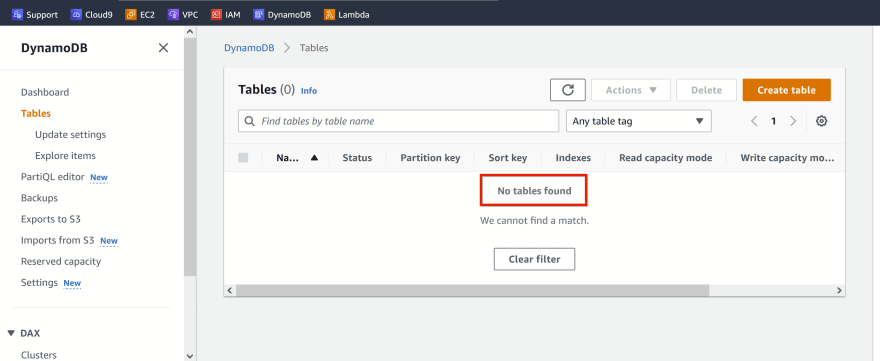Click page number 1 in pagination
This screenshot has width=880, height=361.
point(773,121)
